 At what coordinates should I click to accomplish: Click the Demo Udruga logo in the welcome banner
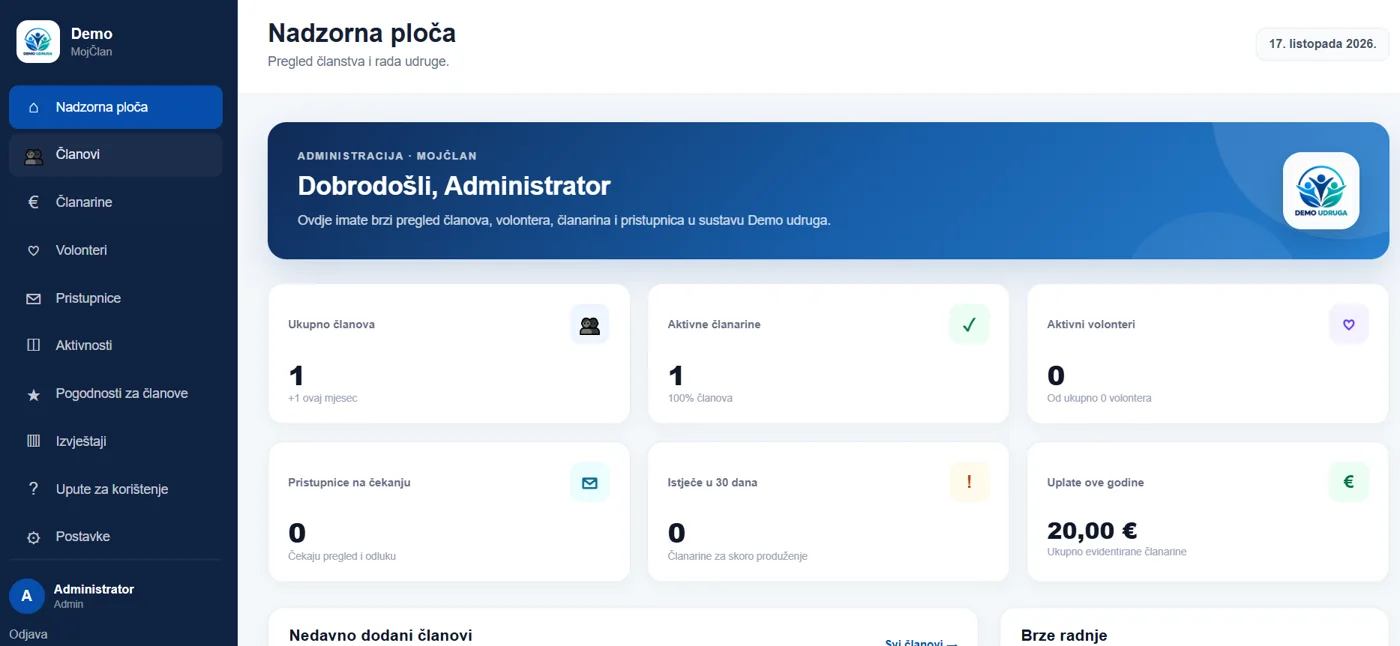[x=1321, y=190]
